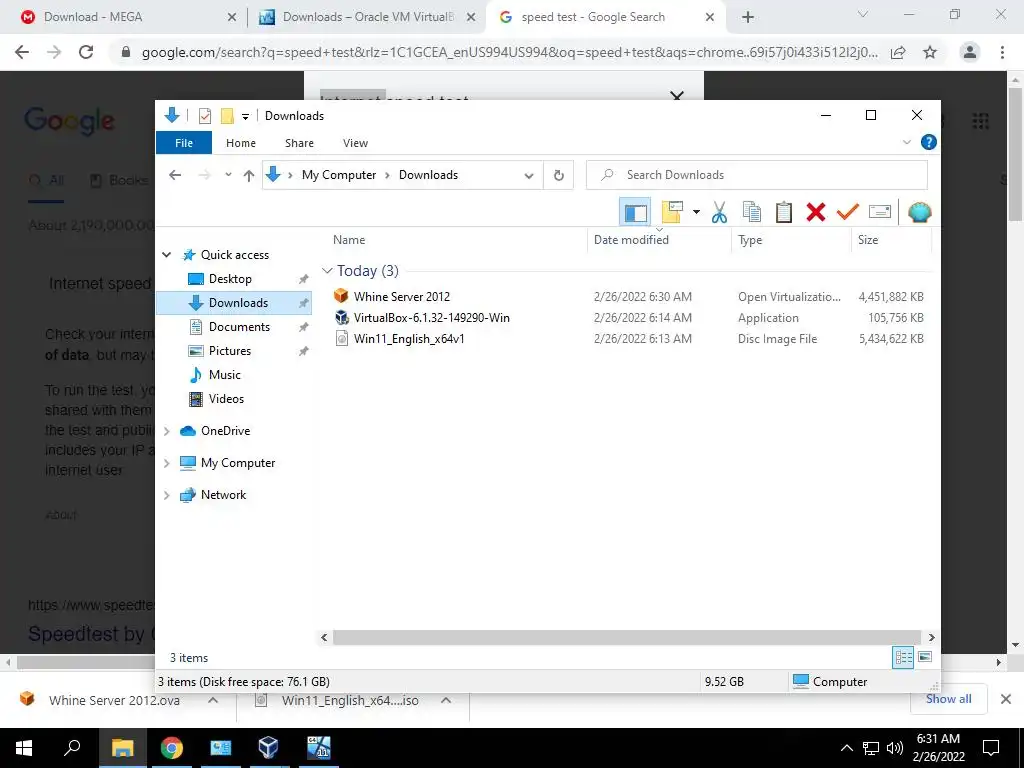This screenshot has height=768, width=1024.
Task: Open Chrome profile avatar icon
Action: click(x=970, y=52)
